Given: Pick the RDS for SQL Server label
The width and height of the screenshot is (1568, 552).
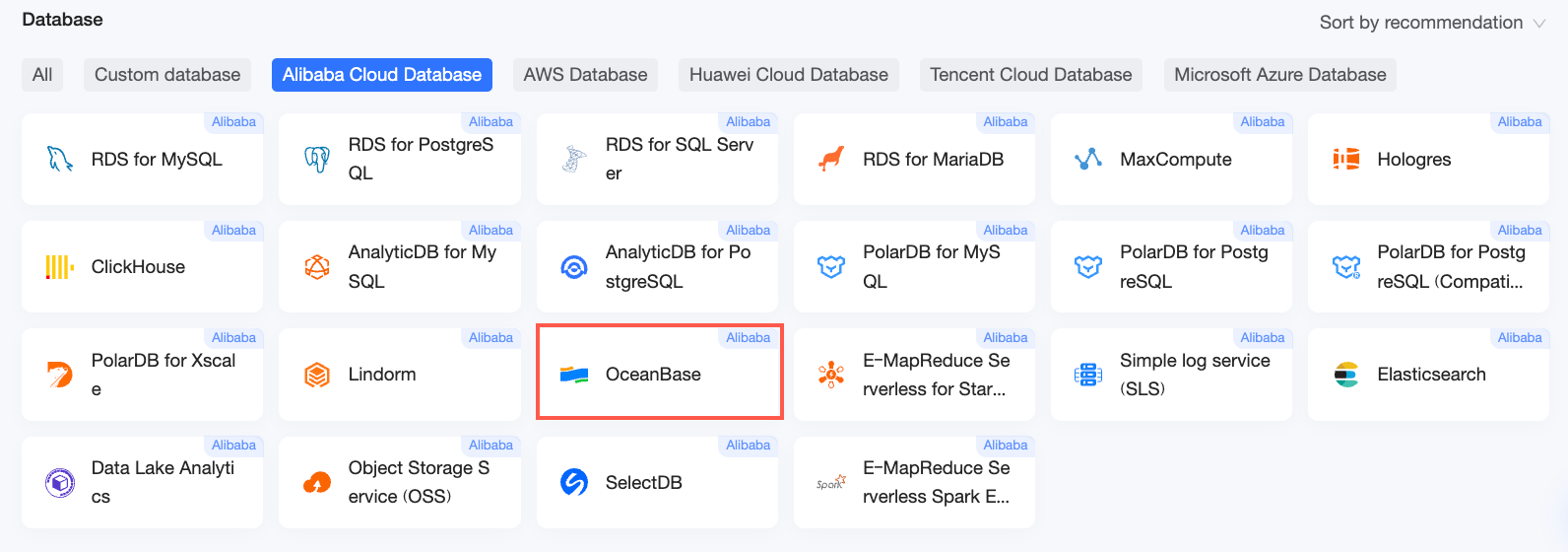Looking at the screenshot, I should (680, 159).
